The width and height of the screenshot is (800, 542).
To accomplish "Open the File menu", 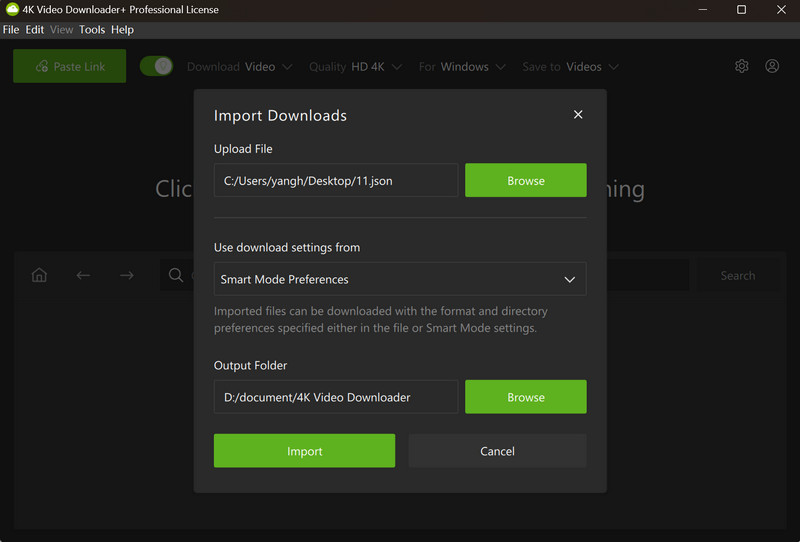I will 11,30.
